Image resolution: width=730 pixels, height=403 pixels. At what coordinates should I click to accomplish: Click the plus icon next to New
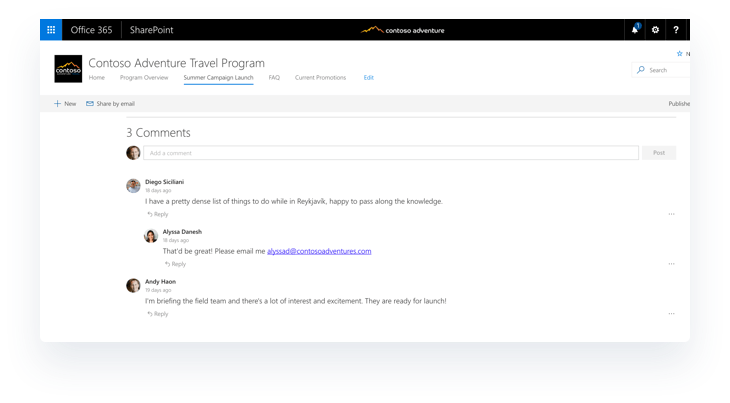[57, 103]
